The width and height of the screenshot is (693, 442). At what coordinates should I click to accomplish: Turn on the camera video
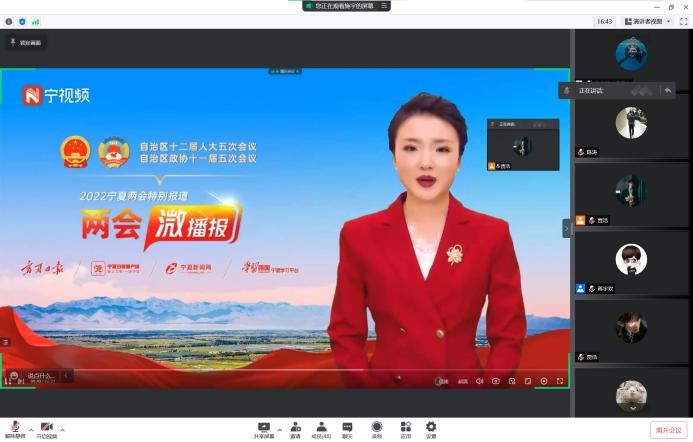(46, 427)
